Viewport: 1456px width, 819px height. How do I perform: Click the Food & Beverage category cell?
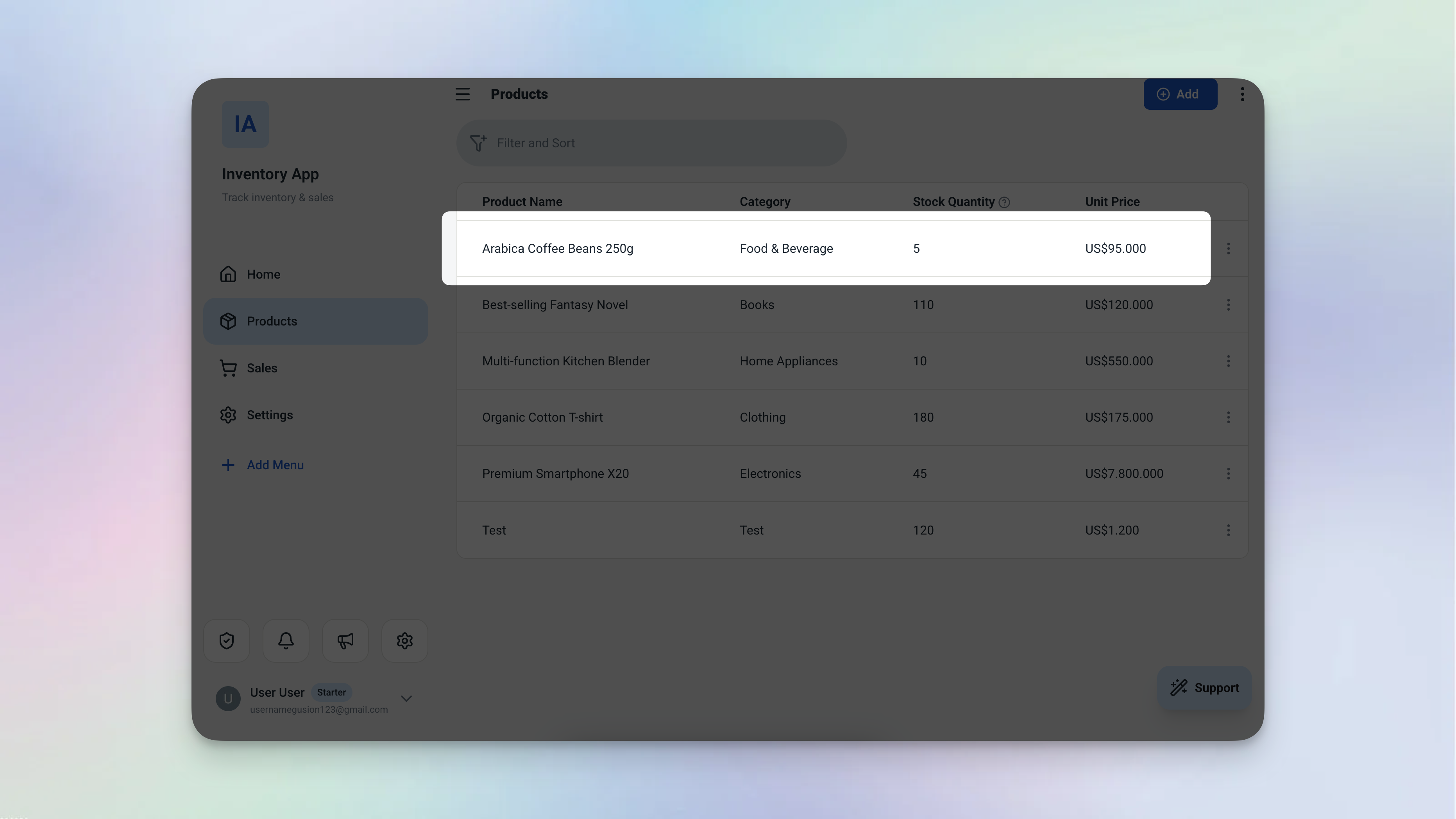point(786,249)
